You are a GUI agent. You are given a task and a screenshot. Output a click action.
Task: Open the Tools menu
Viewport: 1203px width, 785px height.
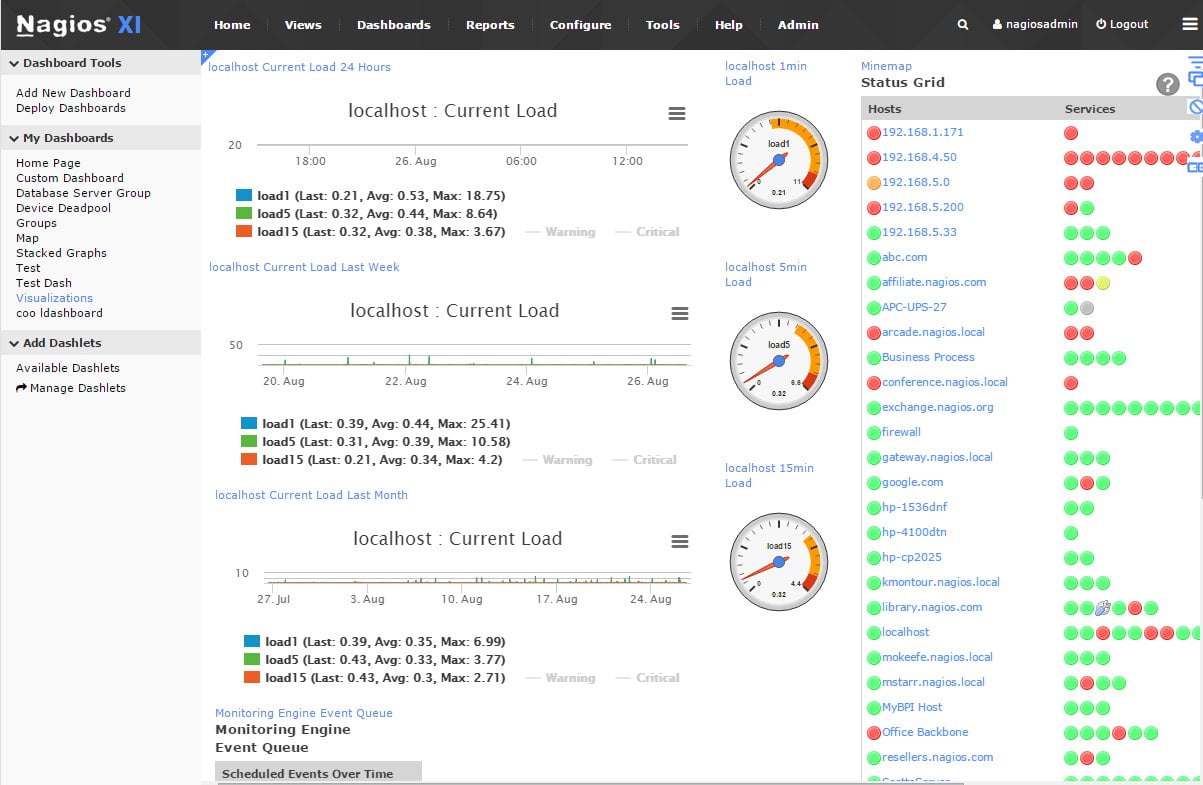point(663,25)
